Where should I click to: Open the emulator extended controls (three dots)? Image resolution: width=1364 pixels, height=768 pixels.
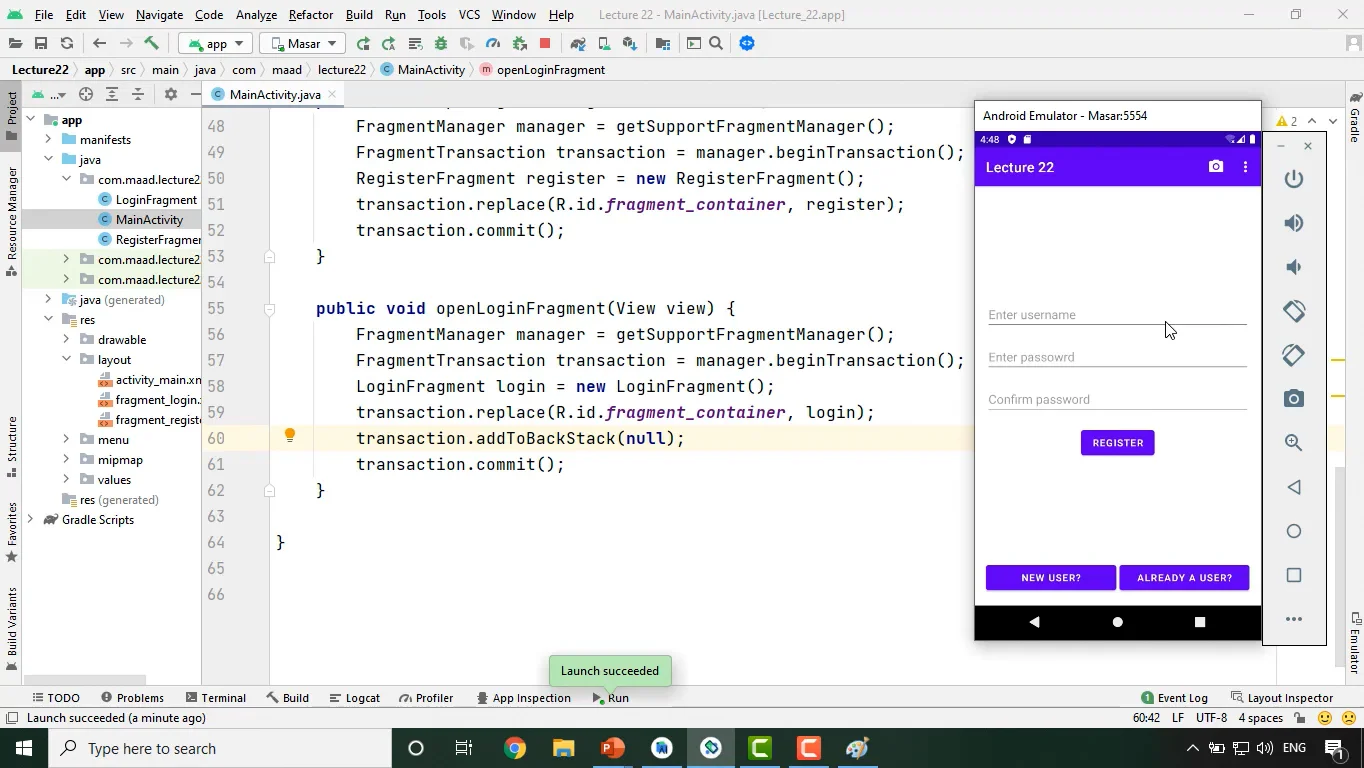point(1294,619)
